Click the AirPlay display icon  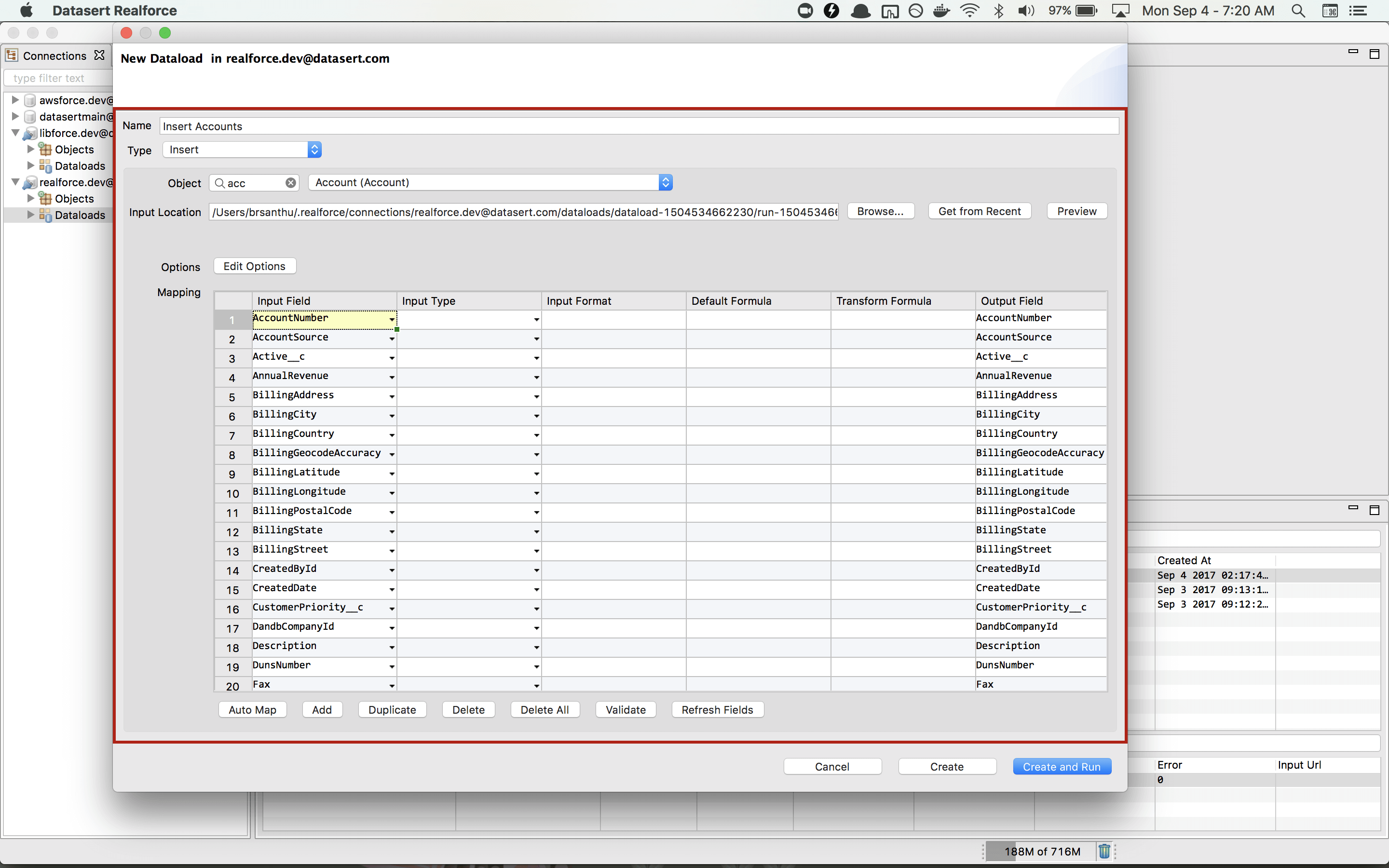[x=1120, y=10]
